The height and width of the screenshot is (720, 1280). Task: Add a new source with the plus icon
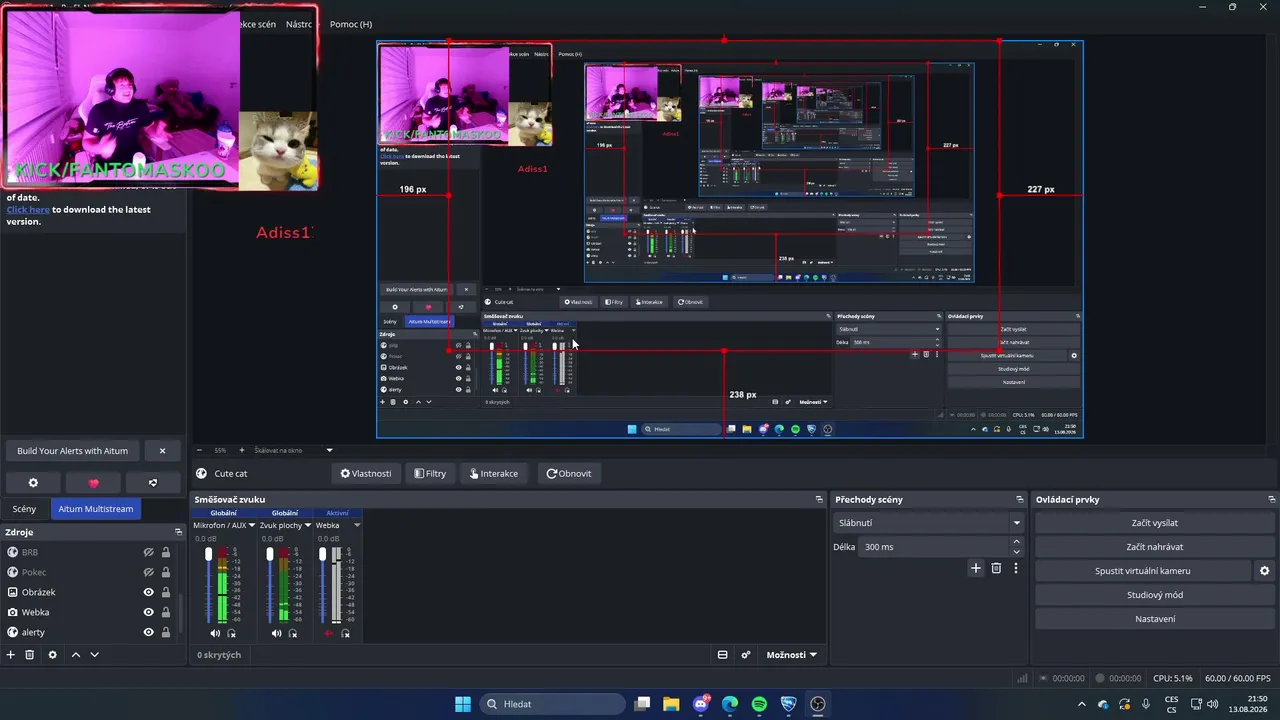tap(11, 655)
